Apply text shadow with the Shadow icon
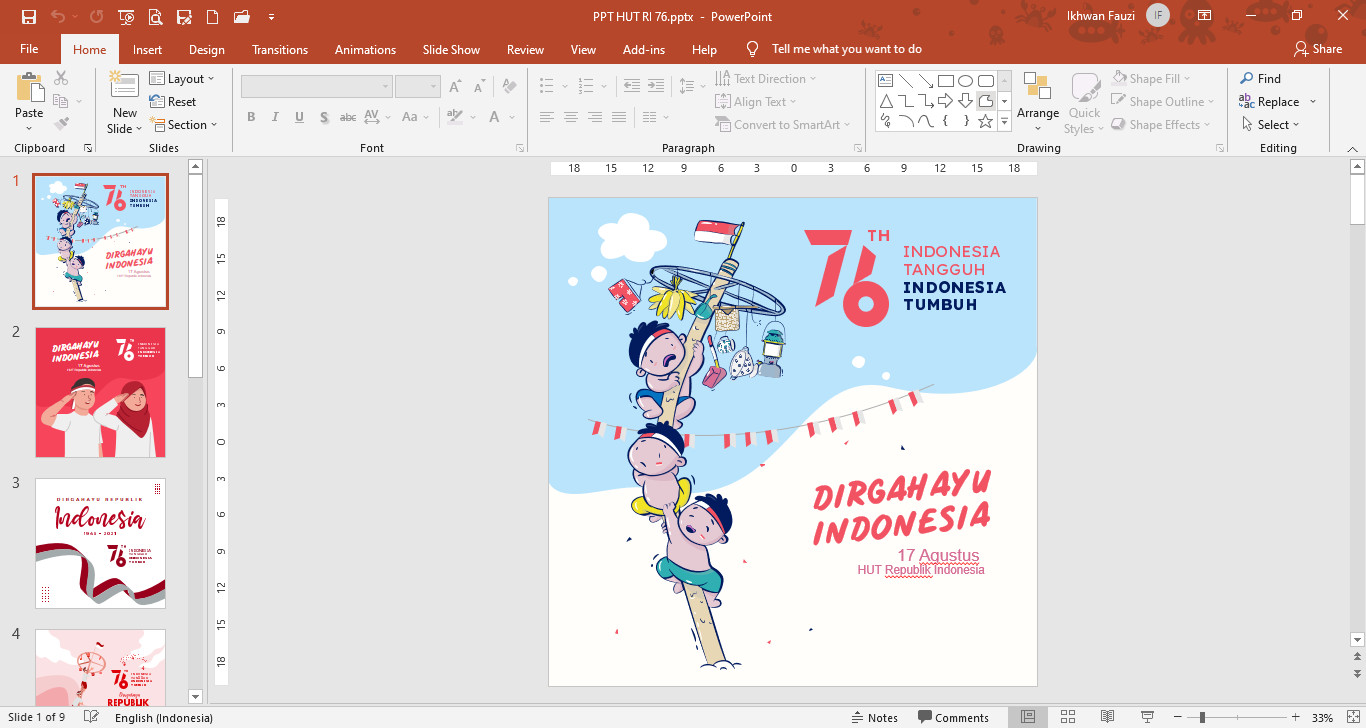Viewport: 1366px width, 728px height. click(324, 117)
